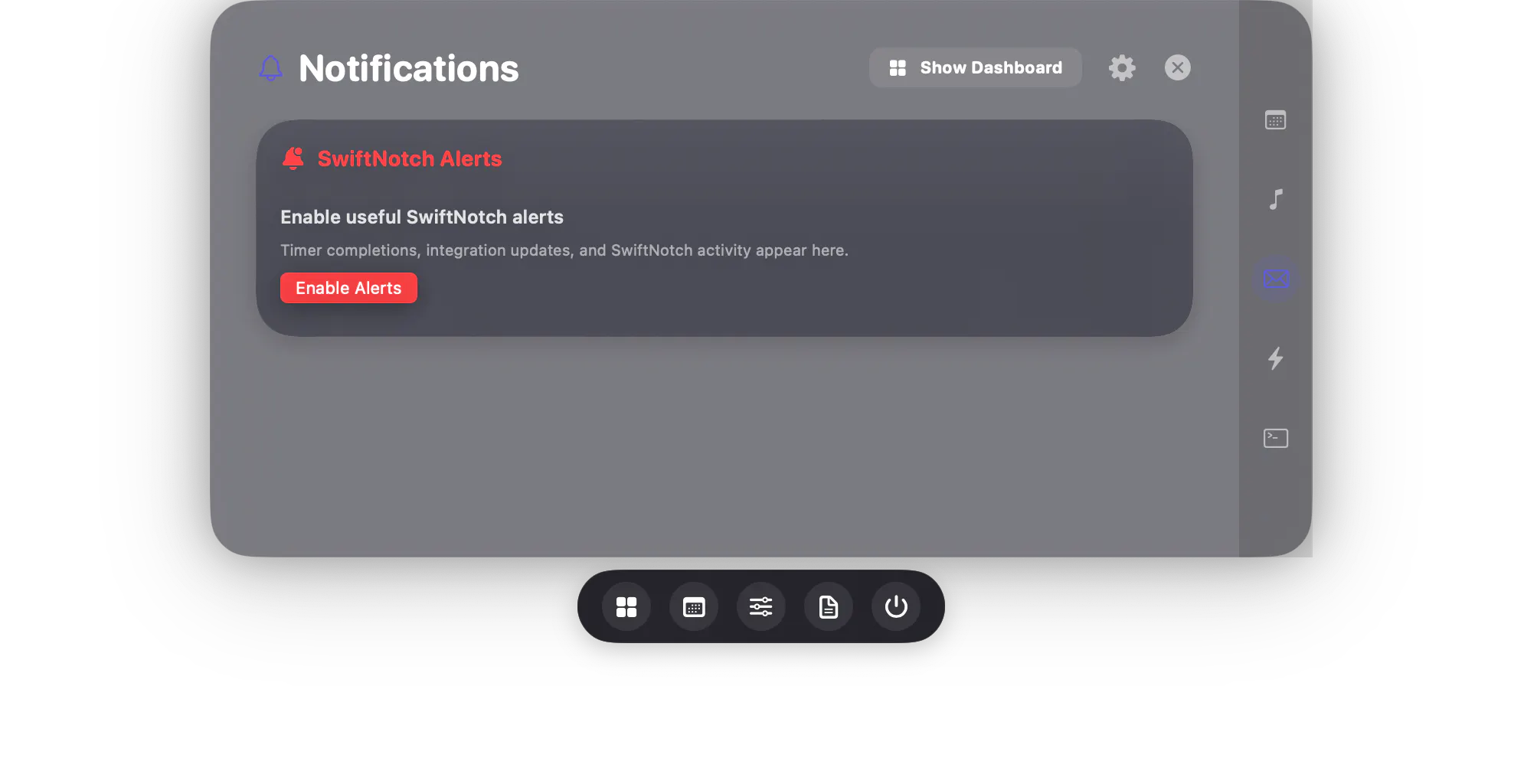Click 'Enable useful SwiftNotch alerts' text
This screenshot has height=784, width=1524.
pyautogui.click(x=422, y=217)
